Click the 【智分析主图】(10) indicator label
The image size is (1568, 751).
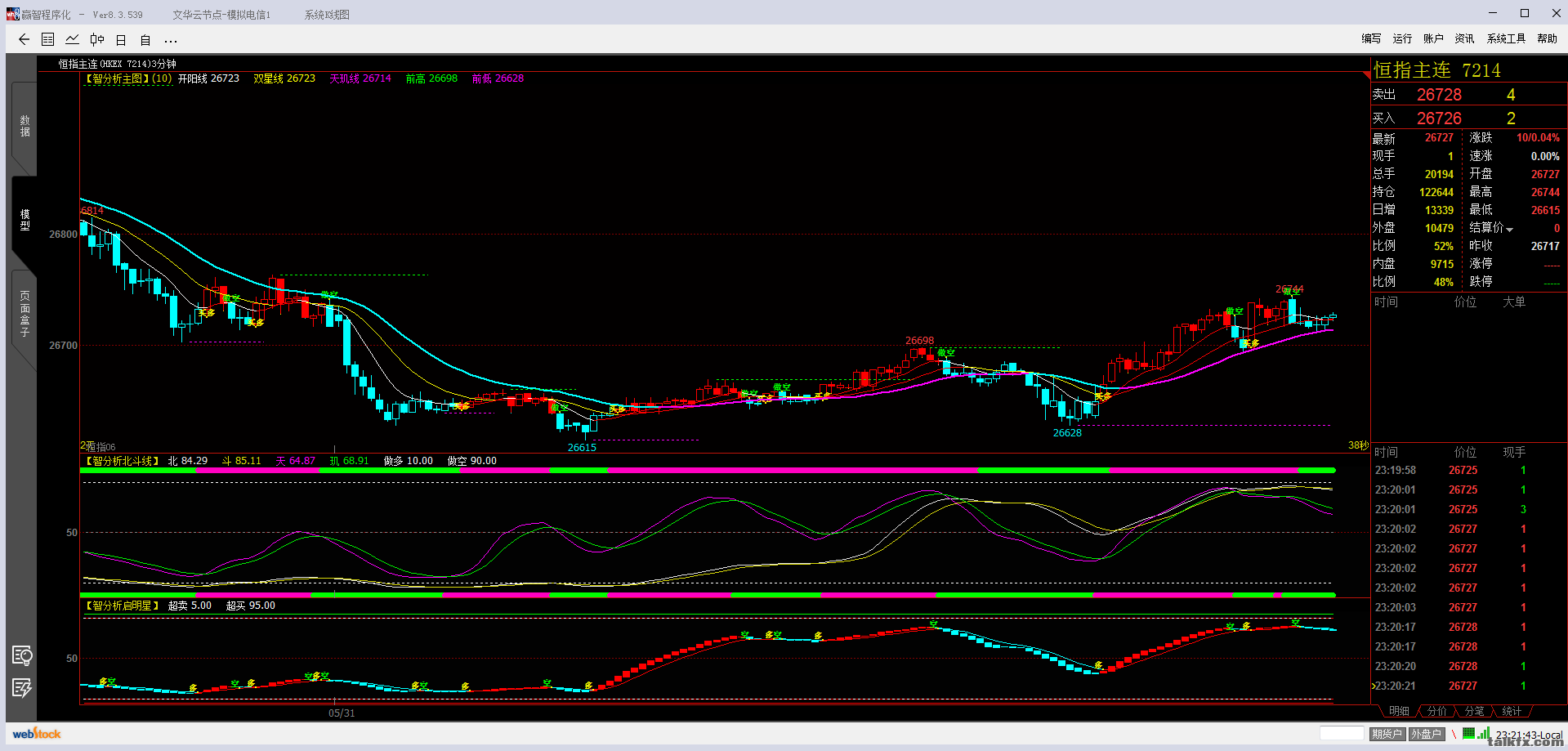point(127,78)
